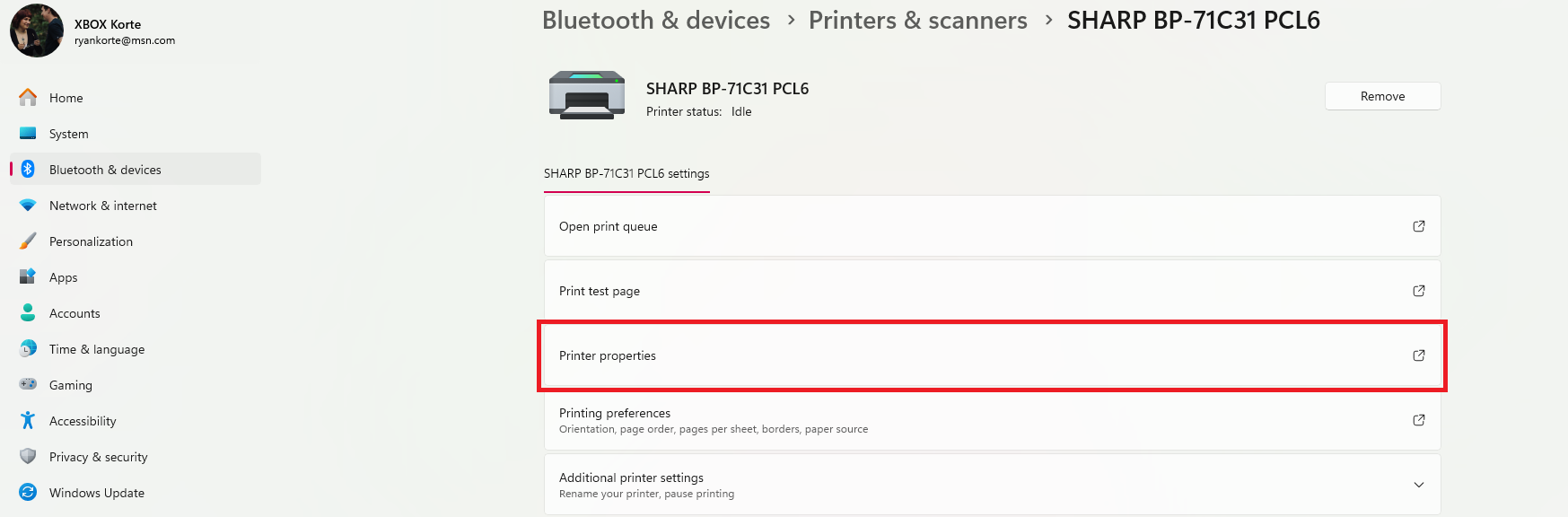Open print queue external link icon
Image resolution: width=1568 pixels, height=517 pixels.
coord(1418,226)
